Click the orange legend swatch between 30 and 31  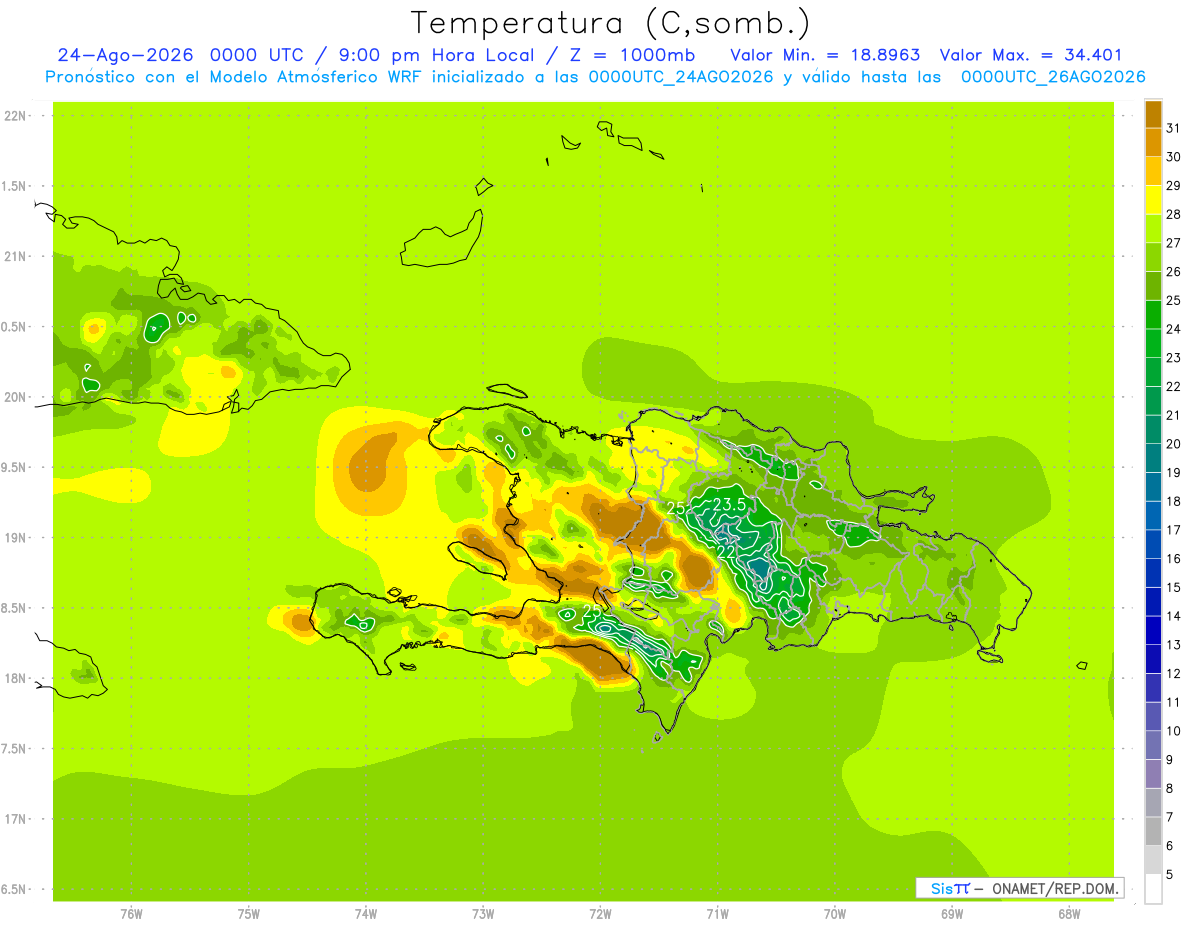click(x=1153, y=143)
